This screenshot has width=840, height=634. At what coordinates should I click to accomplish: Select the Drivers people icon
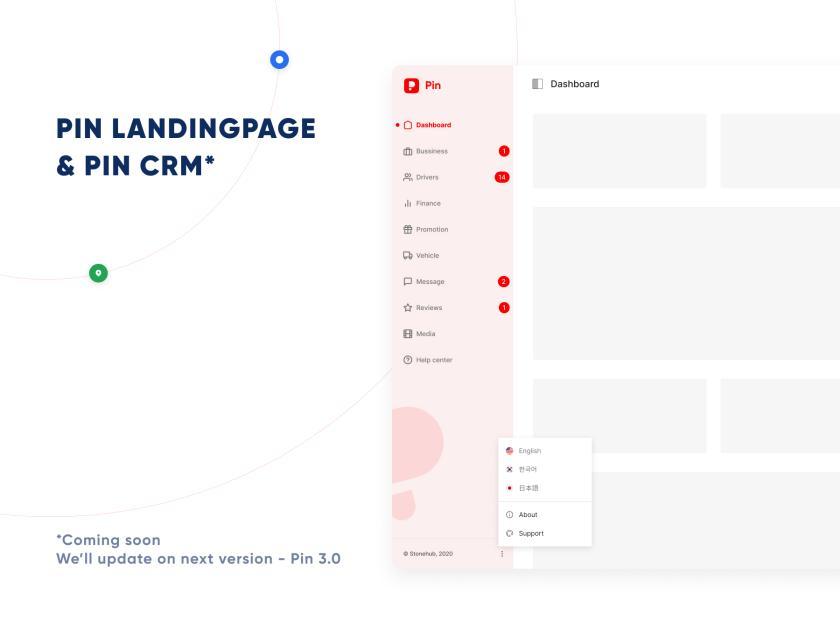tap(408, 177)
